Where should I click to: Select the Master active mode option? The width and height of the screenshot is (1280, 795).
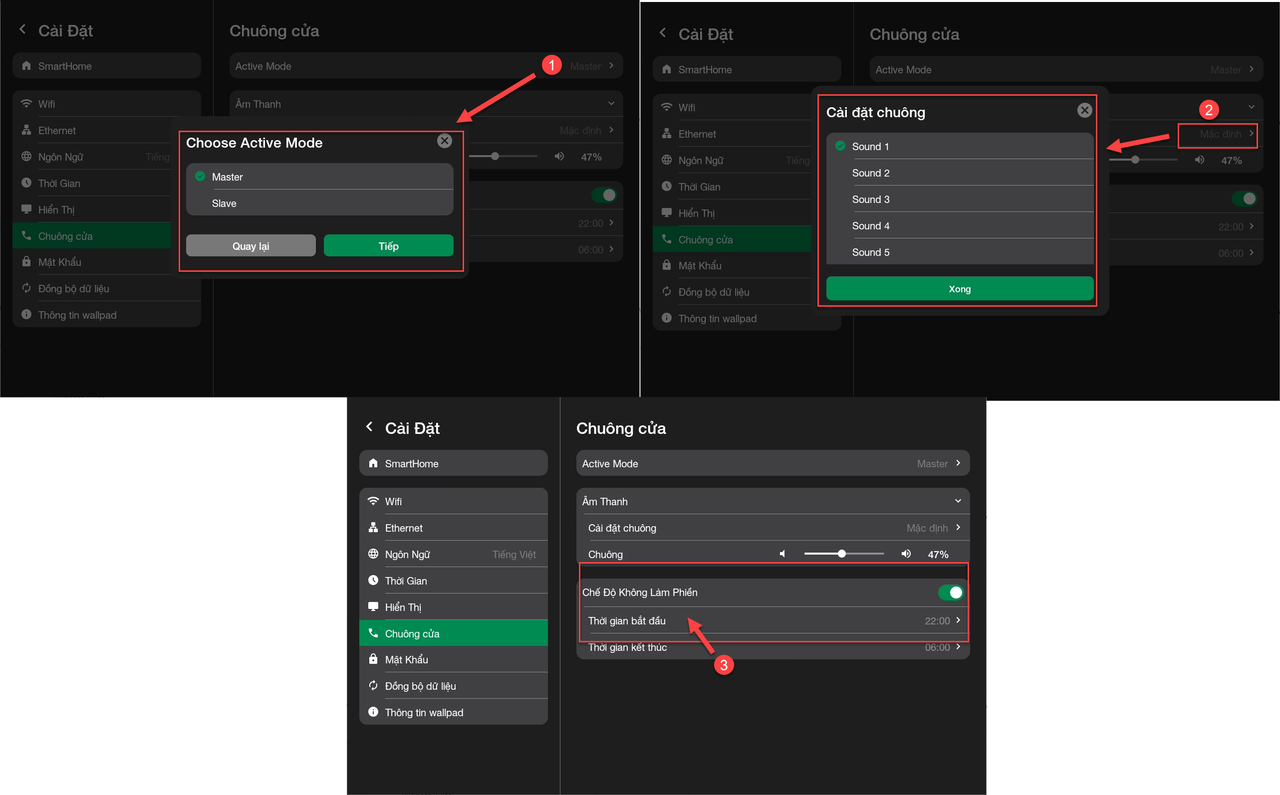tap(227, 177)
